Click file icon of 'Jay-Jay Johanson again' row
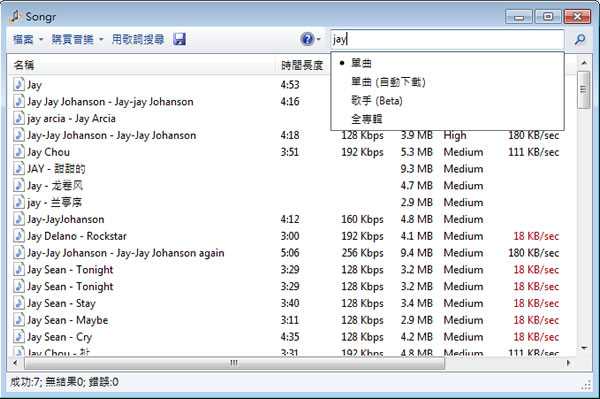 [18, 253]
